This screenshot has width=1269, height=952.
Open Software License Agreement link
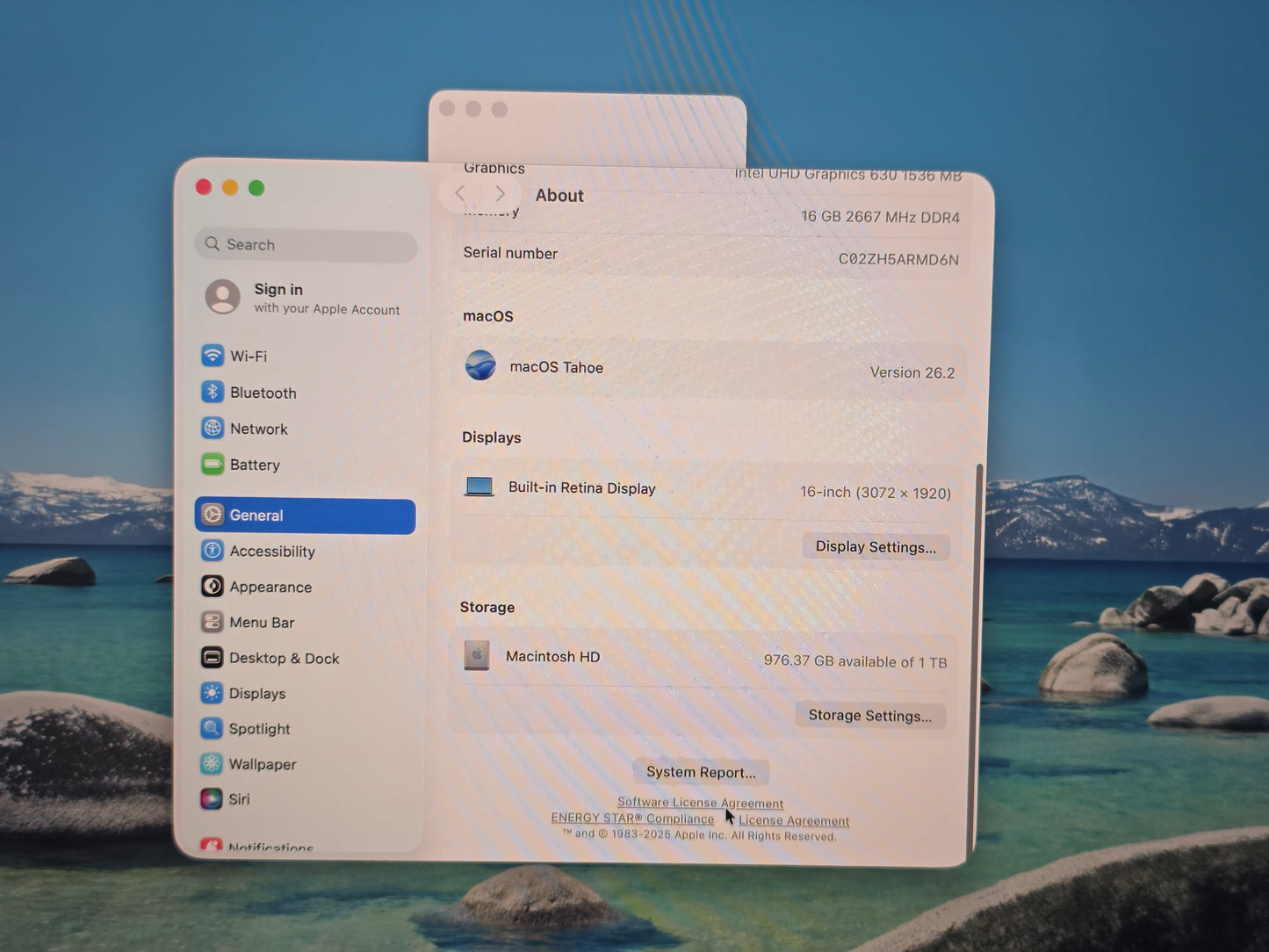(x=700, y=803)
